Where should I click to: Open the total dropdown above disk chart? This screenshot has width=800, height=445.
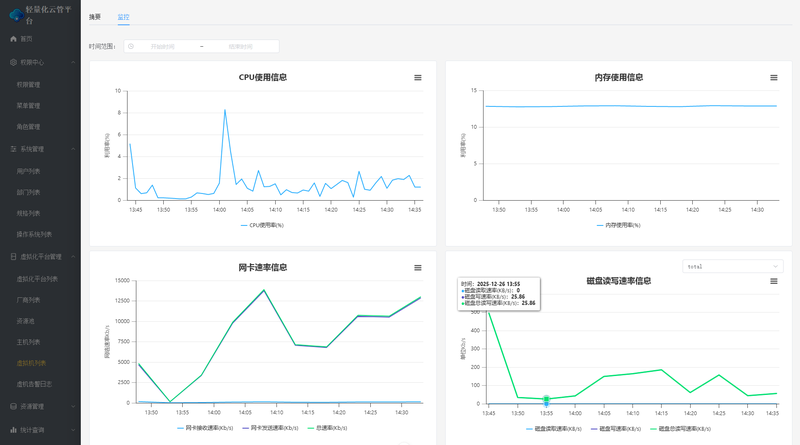click(732, 267)
